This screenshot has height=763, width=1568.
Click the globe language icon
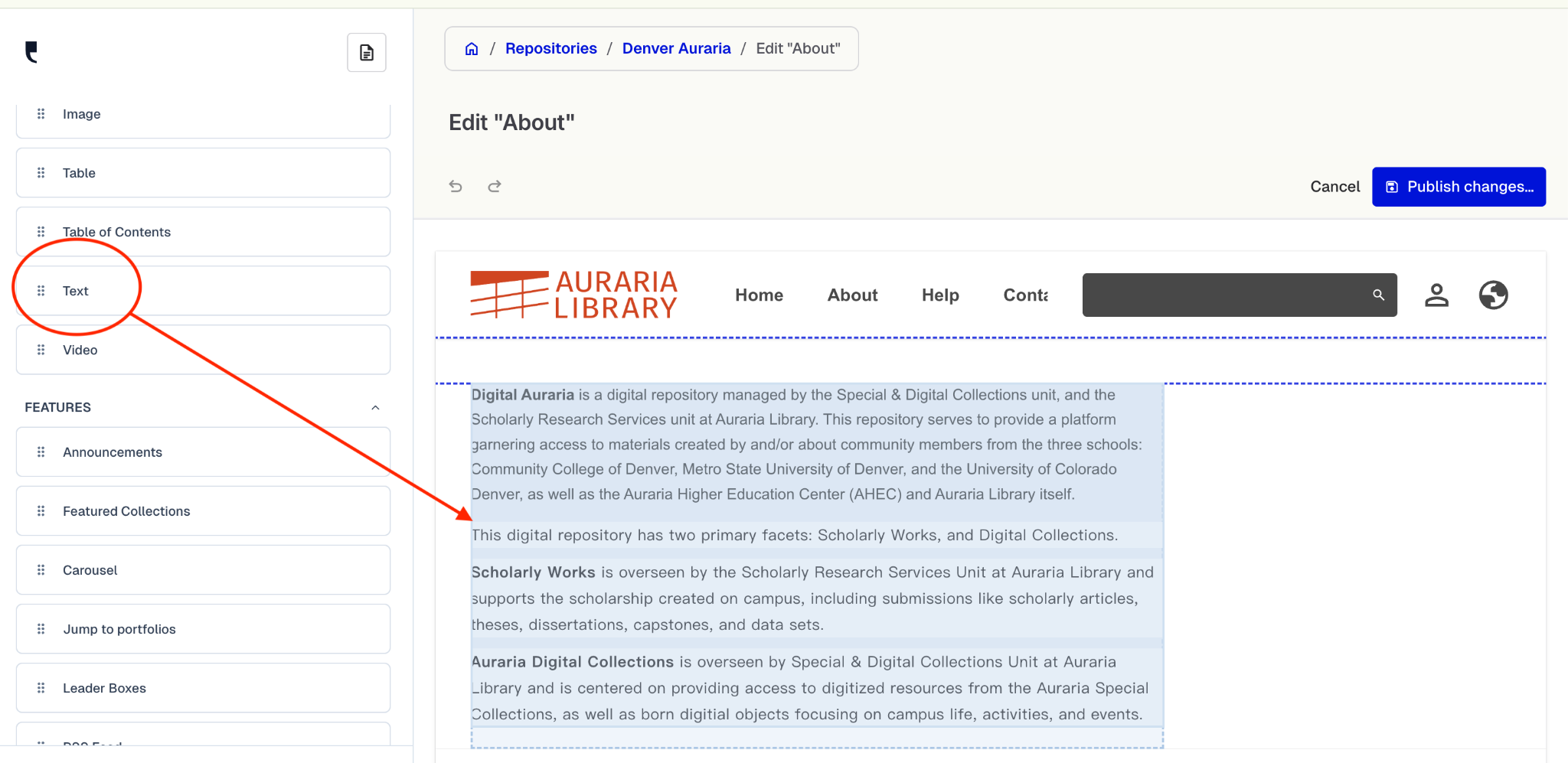click(x=1493, y=295)
